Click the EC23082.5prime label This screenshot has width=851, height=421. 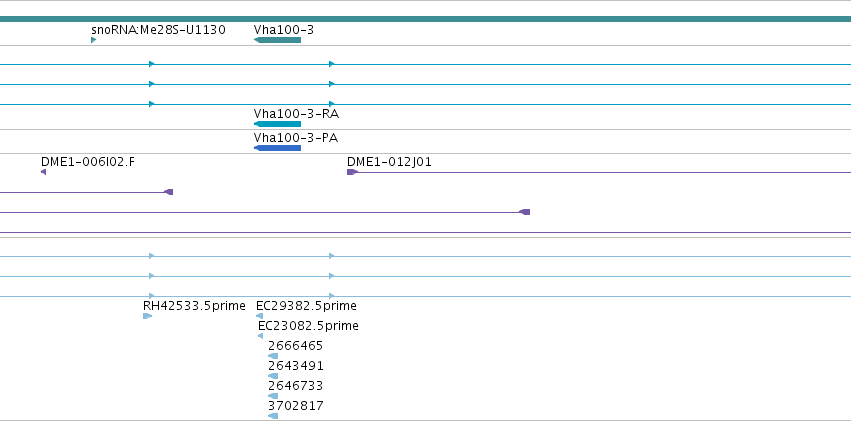pyautogui.click(x=308, y=326)
